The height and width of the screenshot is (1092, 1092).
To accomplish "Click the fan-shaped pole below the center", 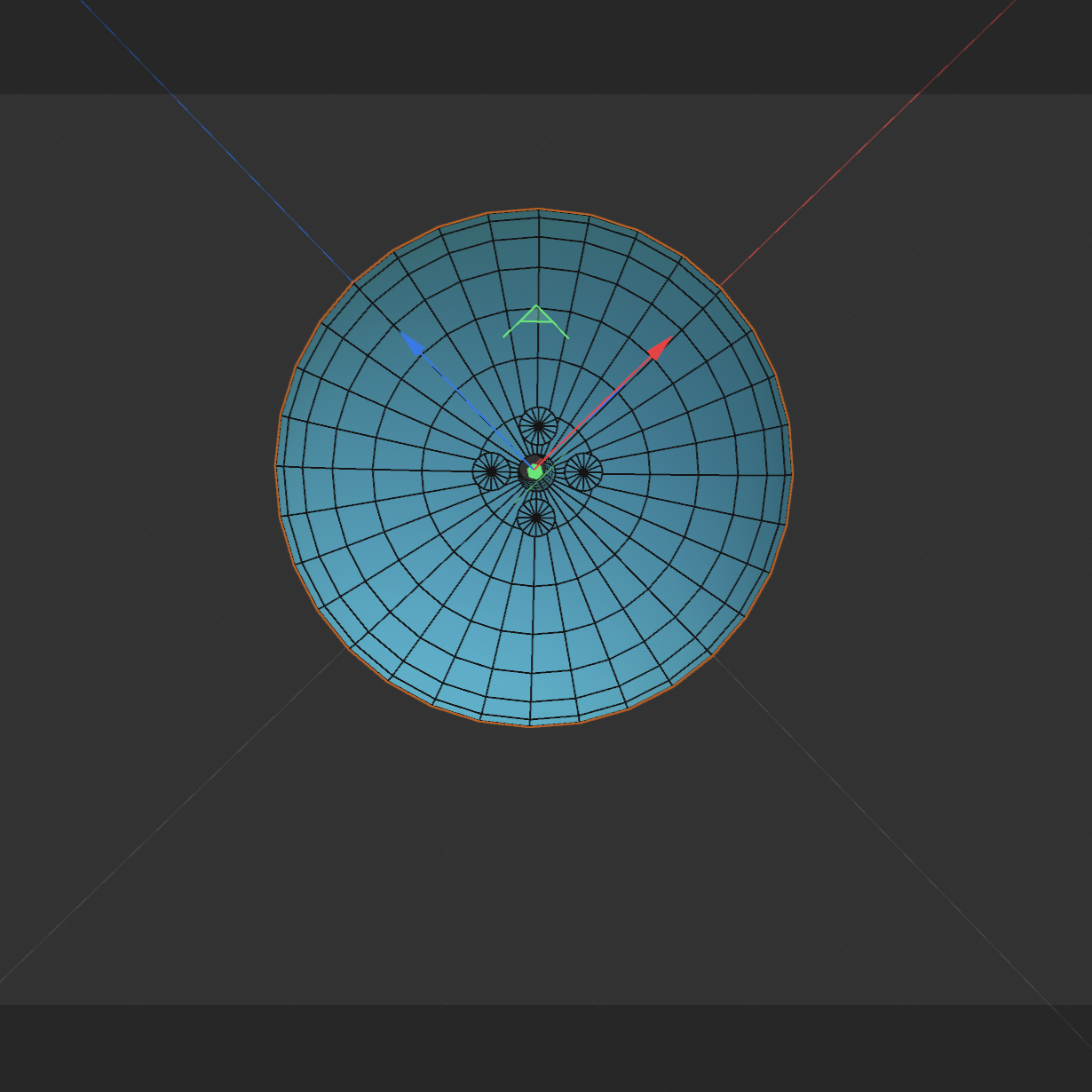I will pyautogui.click(x=534, y=517).
